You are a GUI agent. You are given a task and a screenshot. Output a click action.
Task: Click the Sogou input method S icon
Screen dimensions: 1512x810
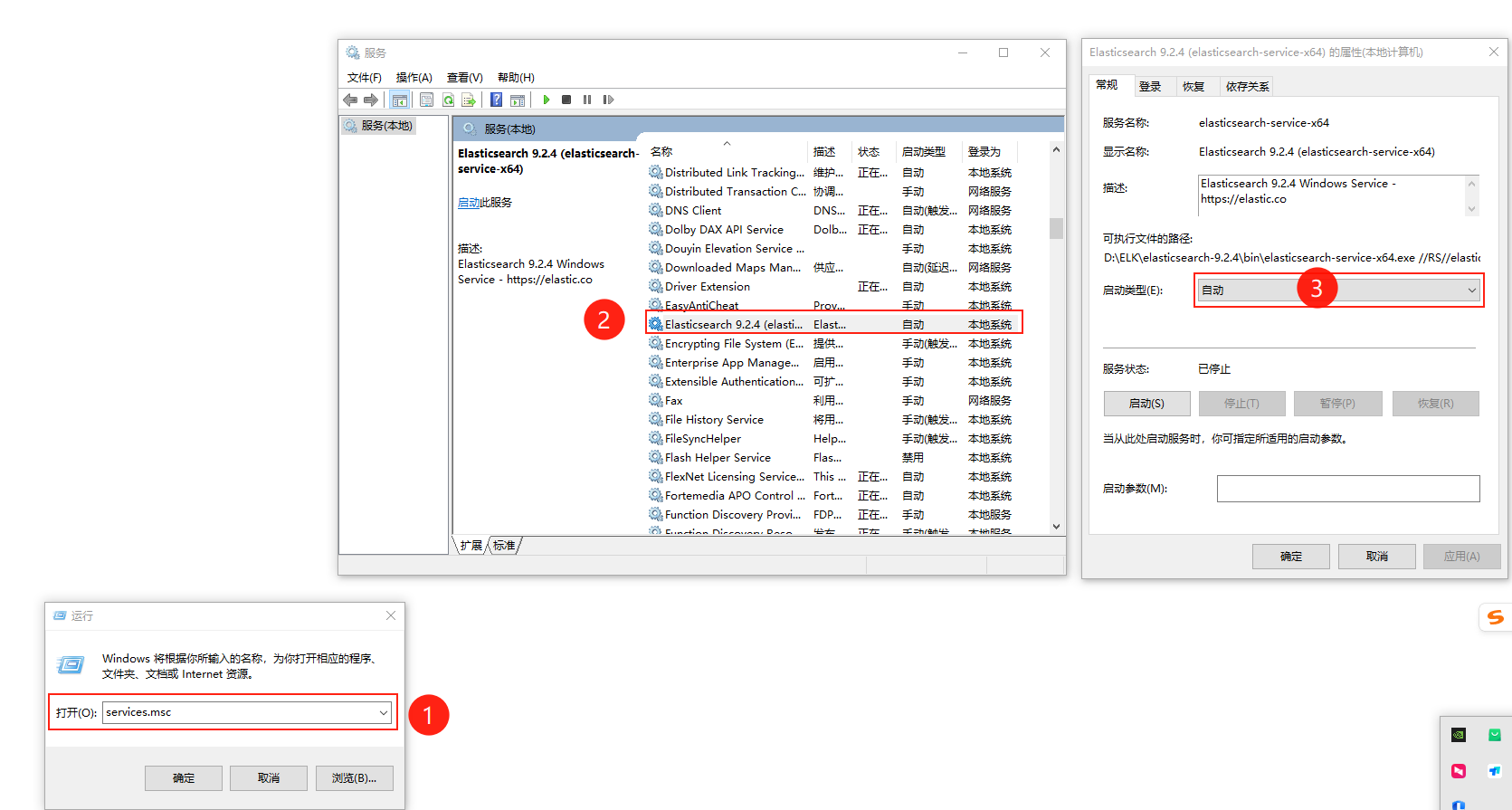(x=1495, y=617)
